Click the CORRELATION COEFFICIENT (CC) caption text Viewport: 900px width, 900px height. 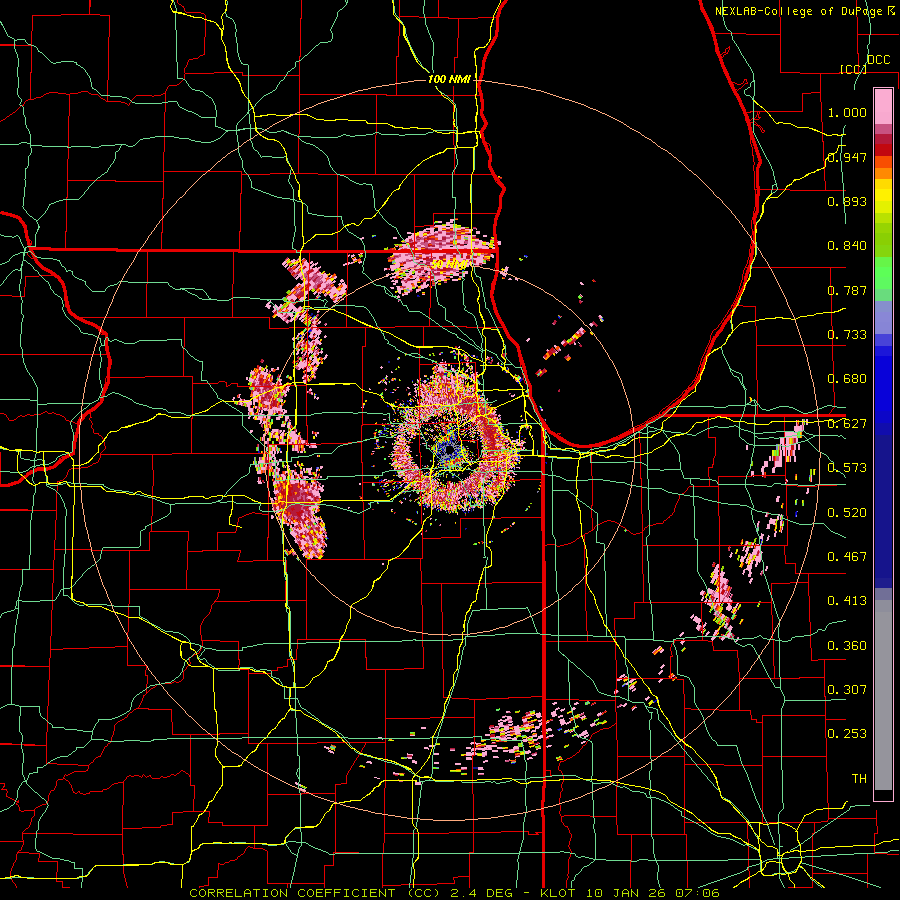[x=315, y=893]
